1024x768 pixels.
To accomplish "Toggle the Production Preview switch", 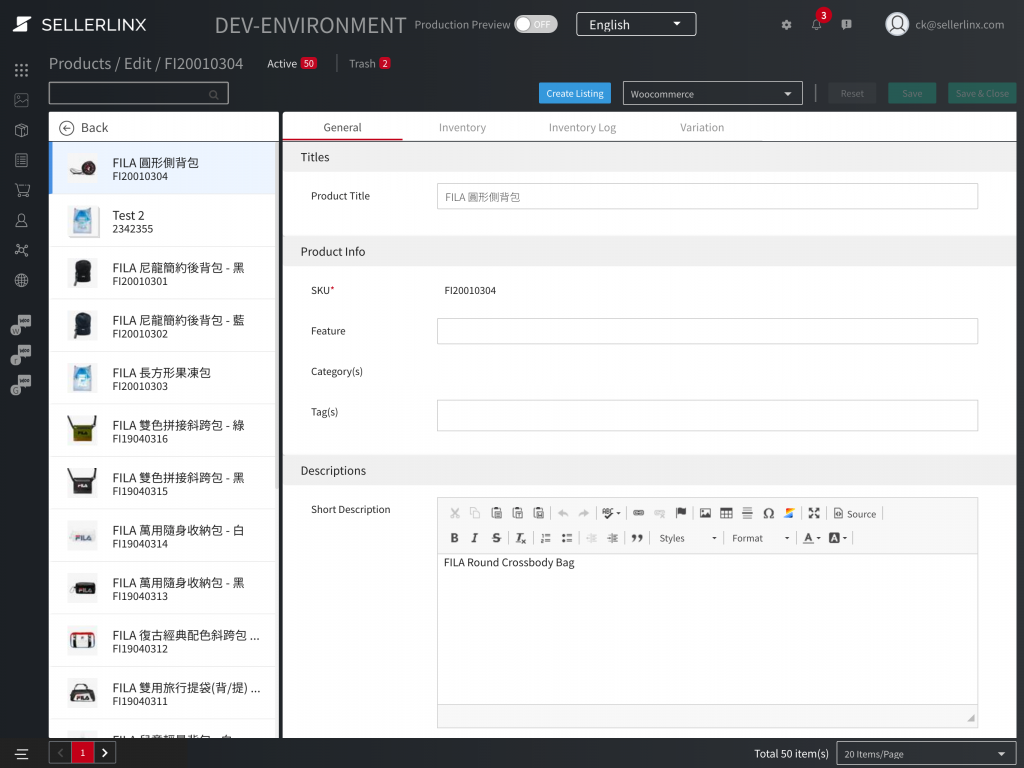I will 536,25.
